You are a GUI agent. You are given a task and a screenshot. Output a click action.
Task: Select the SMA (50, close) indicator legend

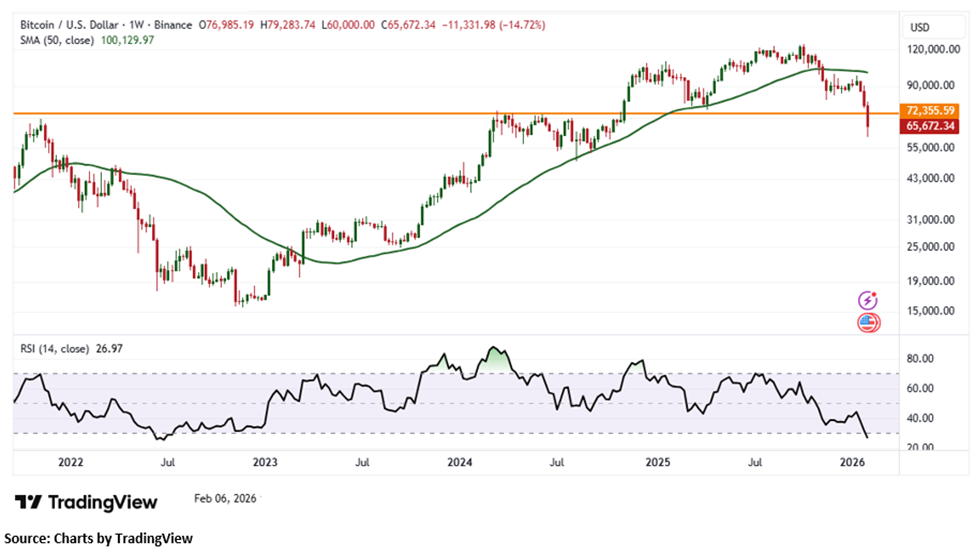(x=55, y=42)
